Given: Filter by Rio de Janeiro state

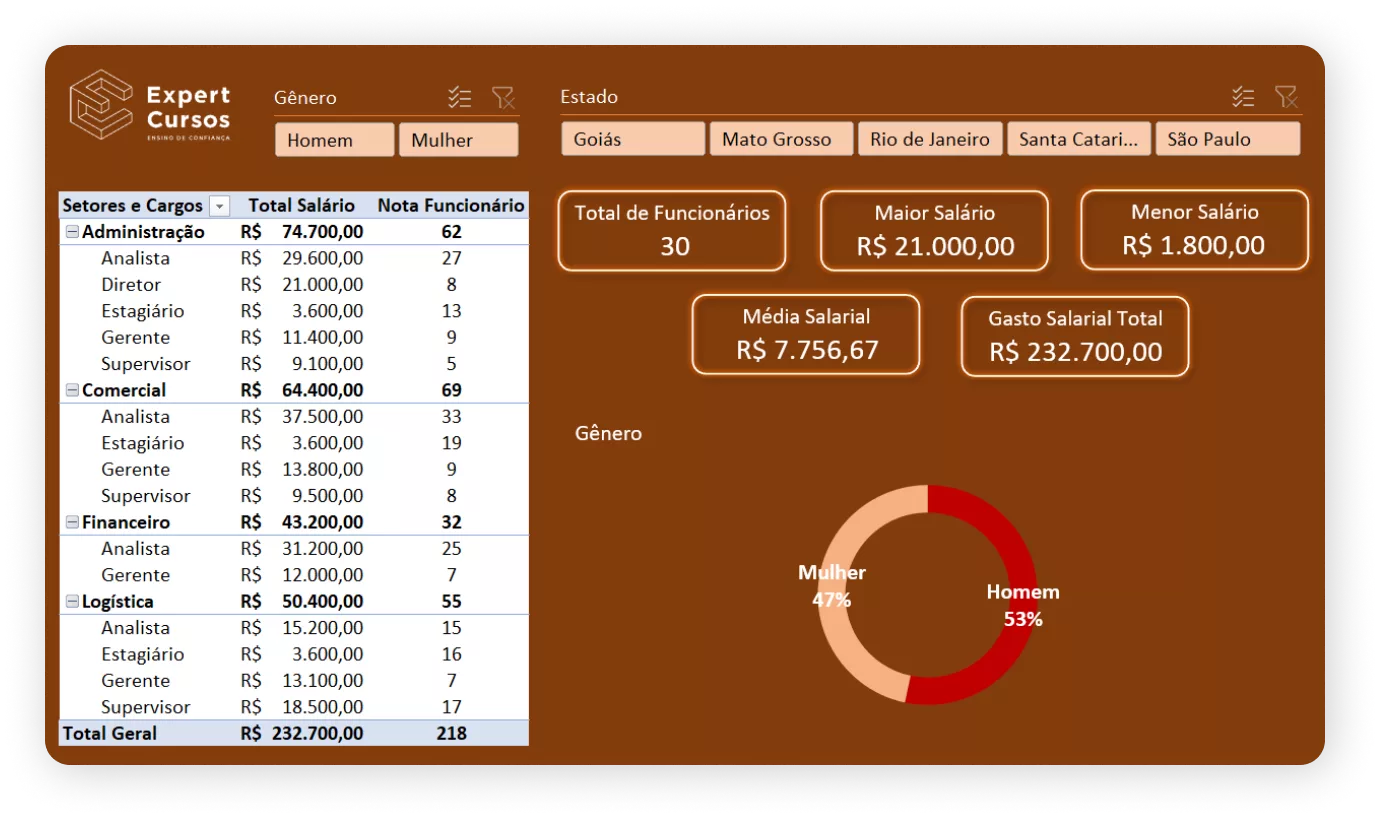Looking at the screenshot, I should [x=930, y=138].
